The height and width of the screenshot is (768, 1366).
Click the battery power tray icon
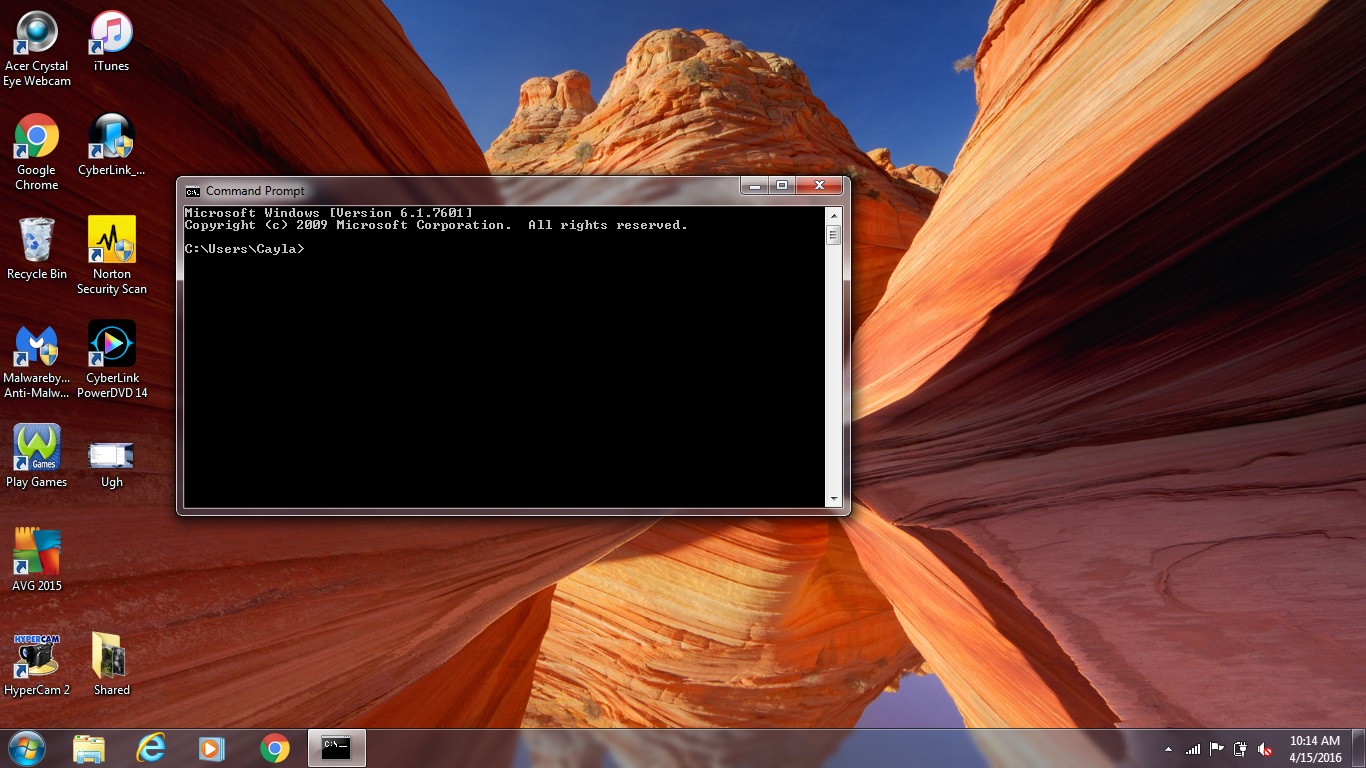coord(1241,749)
